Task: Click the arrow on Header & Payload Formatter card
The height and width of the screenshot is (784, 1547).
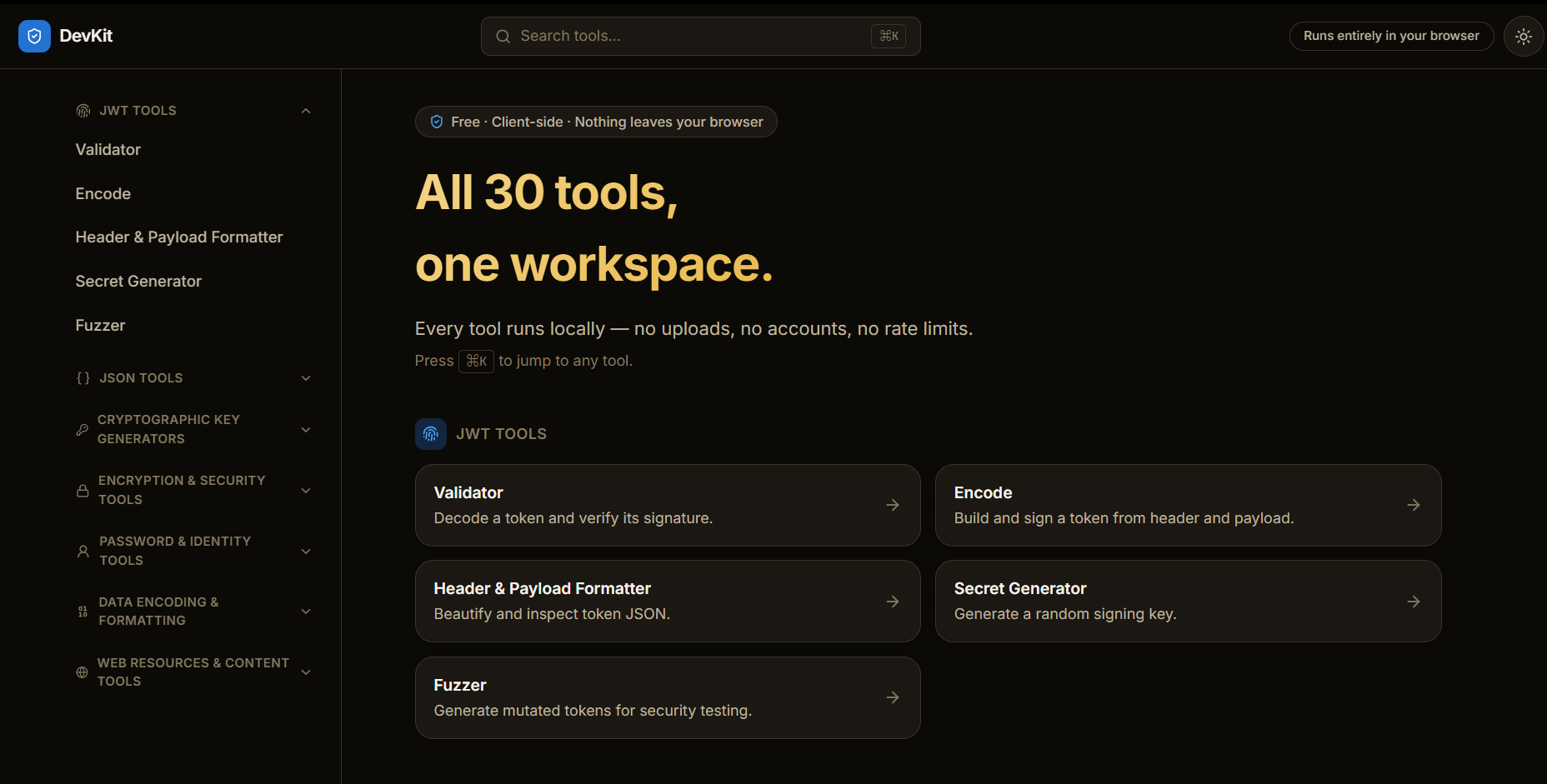Action: pyautogui.click(x=893, y=602)
